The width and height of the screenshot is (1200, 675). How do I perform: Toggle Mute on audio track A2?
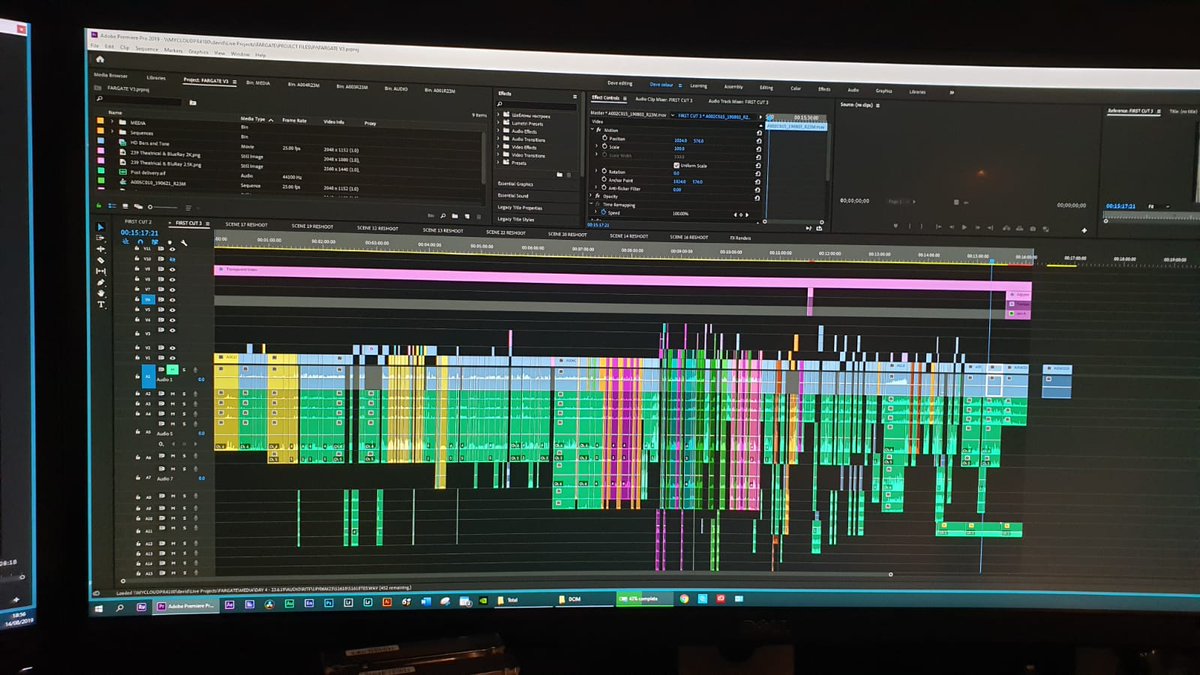click(172, 394)
